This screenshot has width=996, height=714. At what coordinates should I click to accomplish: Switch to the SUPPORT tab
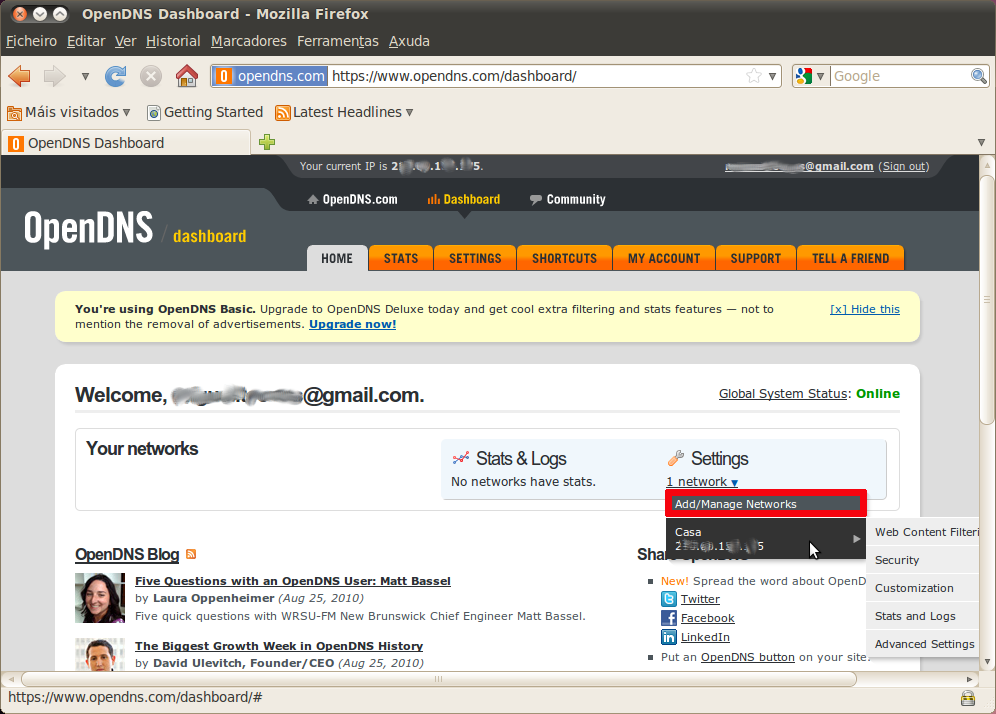pyautogui.click(x=755, y=259)
